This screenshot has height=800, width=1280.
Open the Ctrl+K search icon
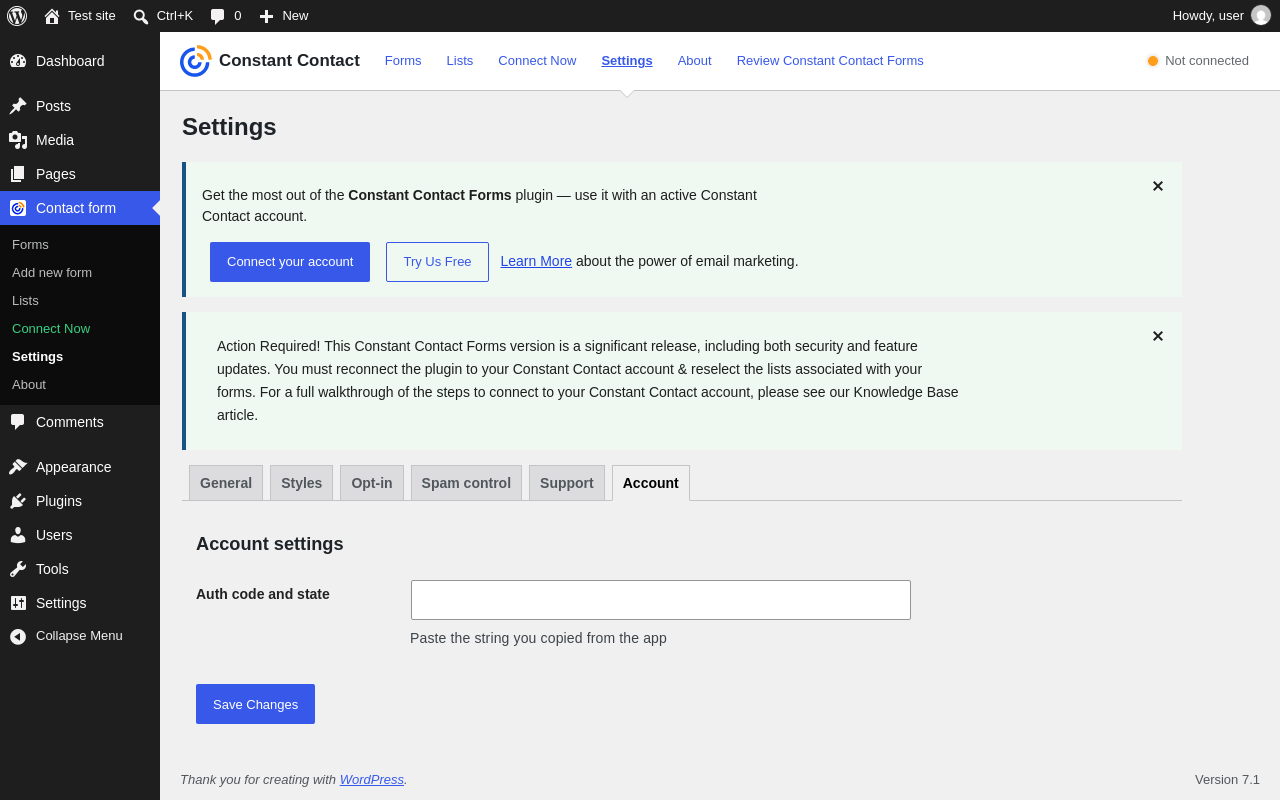[x=141, y=16]
